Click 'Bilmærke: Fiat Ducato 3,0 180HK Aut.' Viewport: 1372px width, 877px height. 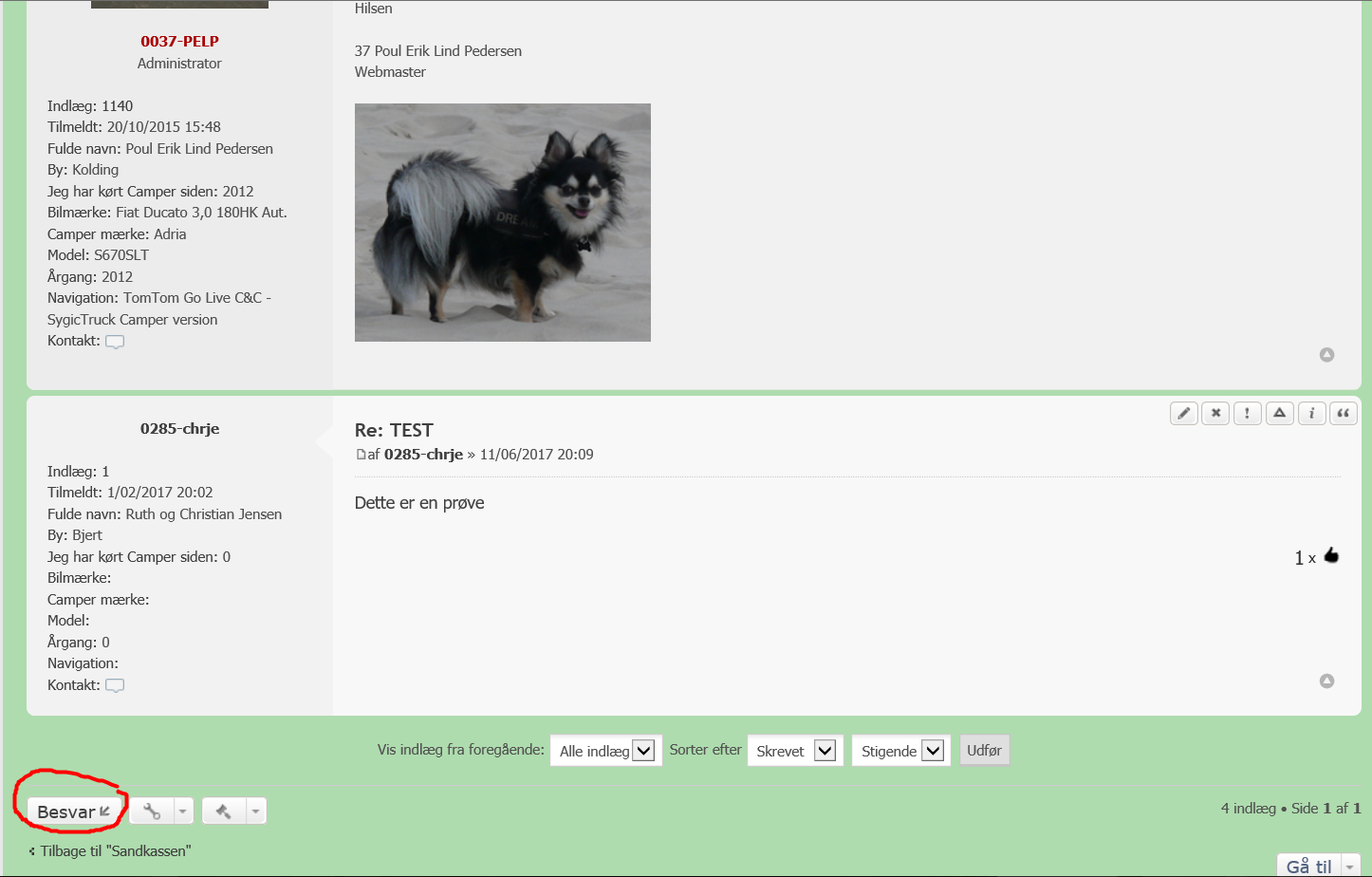pos(167,213)
